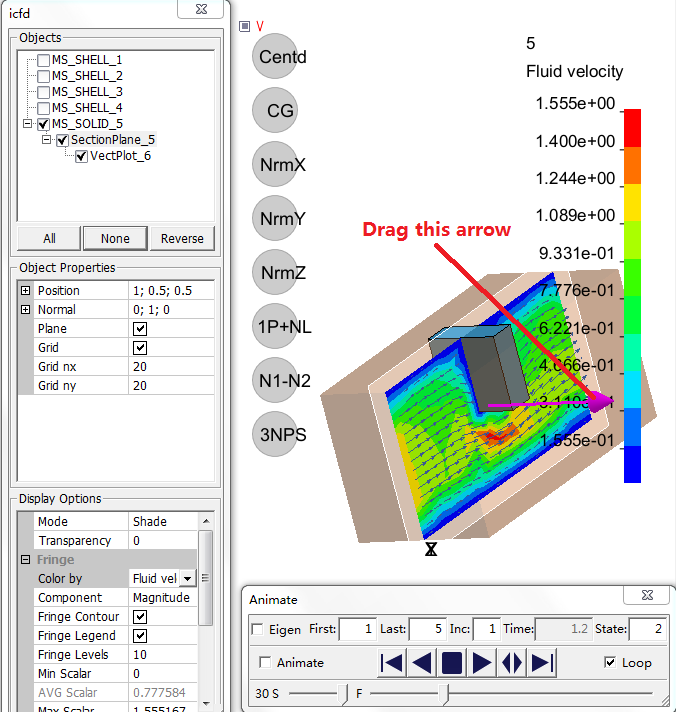Open the Color by dropdown
The width and height of the screenshot is (676, 712).
point(187,579)
